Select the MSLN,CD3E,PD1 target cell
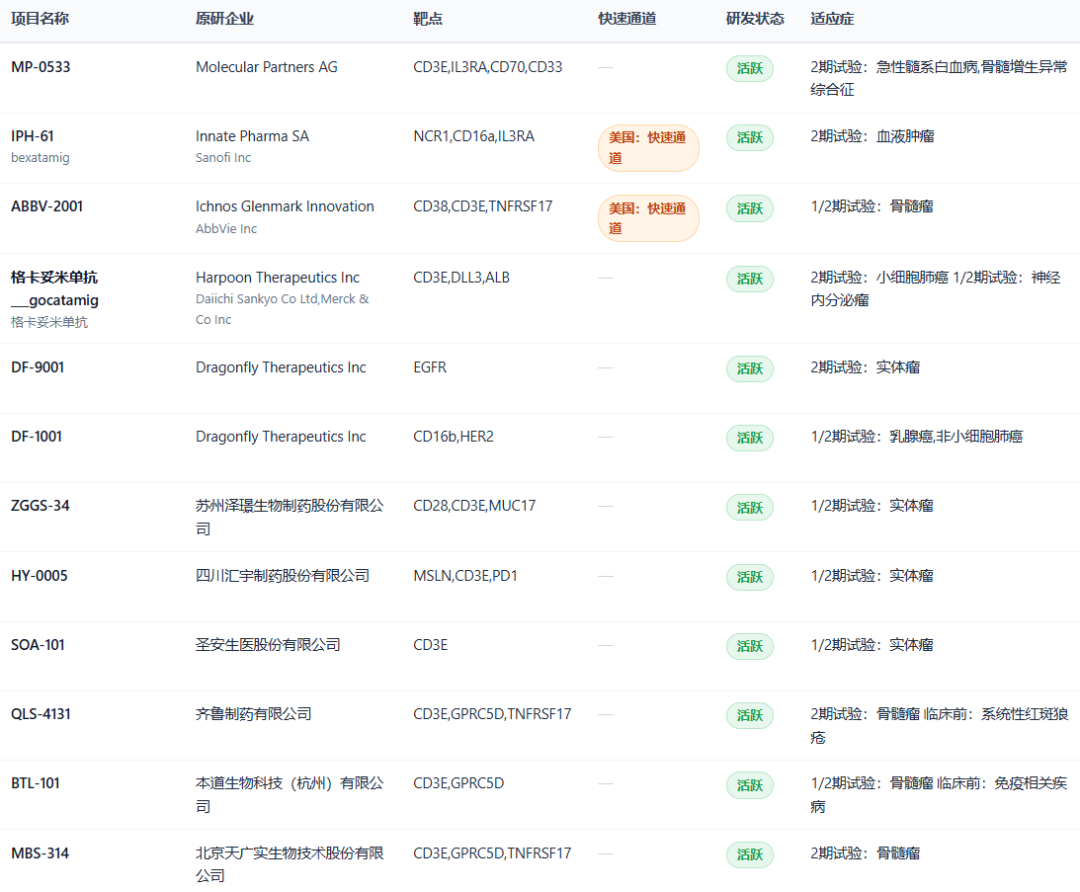 coord(466,575)
